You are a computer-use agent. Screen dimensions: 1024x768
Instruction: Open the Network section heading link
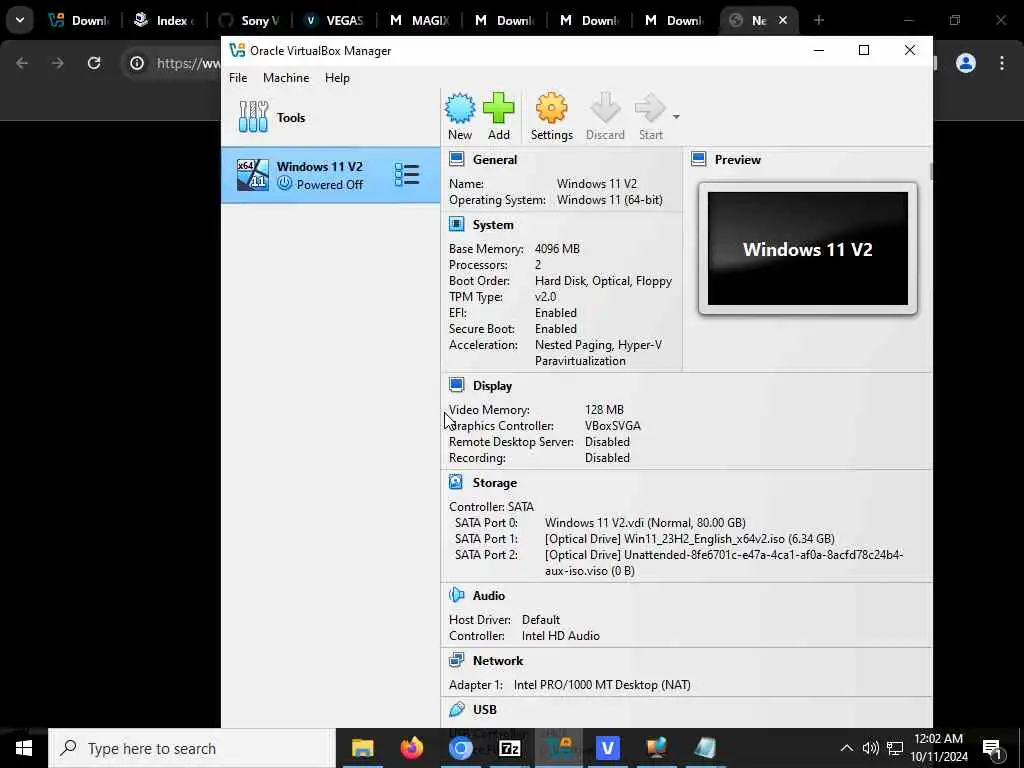[498, 661]
